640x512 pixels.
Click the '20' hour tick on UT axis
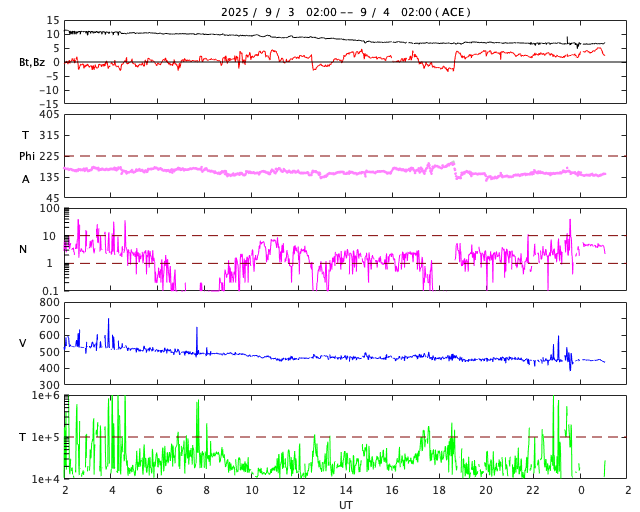point(486,490)
